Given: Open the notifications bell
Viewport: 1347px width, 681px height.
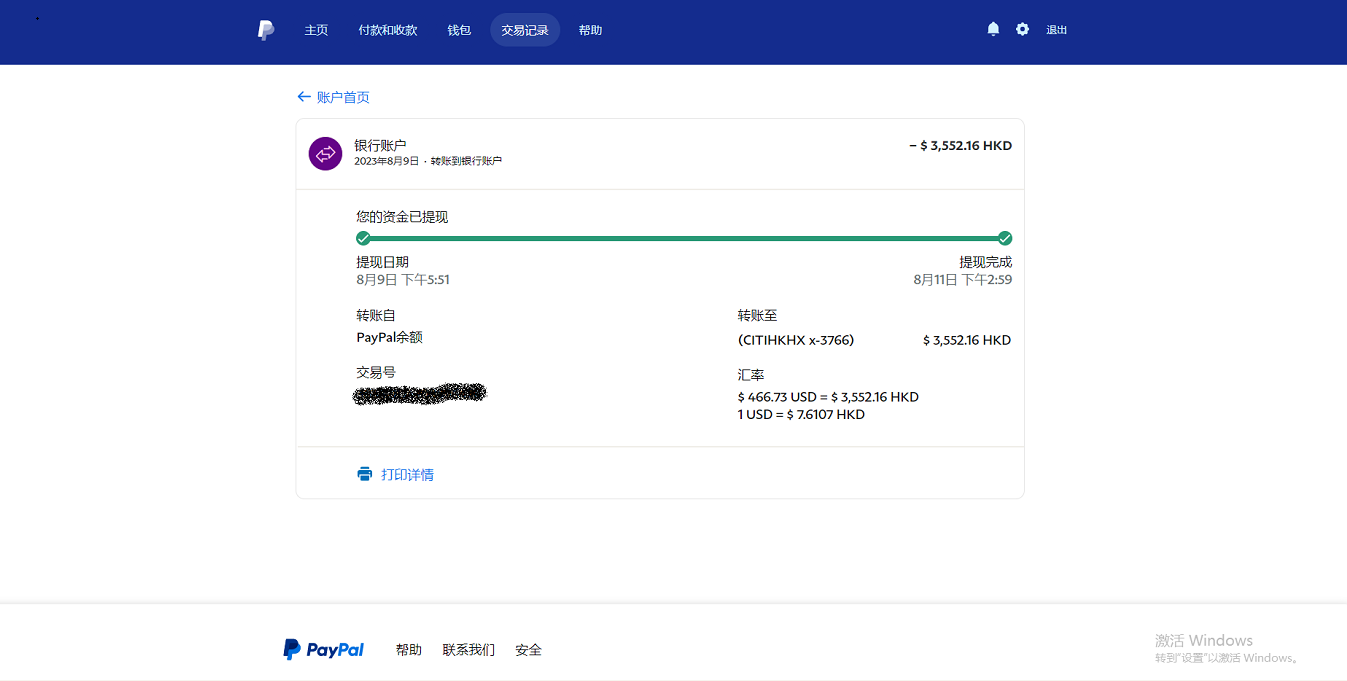Looking at the screenshot, I should pyautogui.click(x=993, y=29).
